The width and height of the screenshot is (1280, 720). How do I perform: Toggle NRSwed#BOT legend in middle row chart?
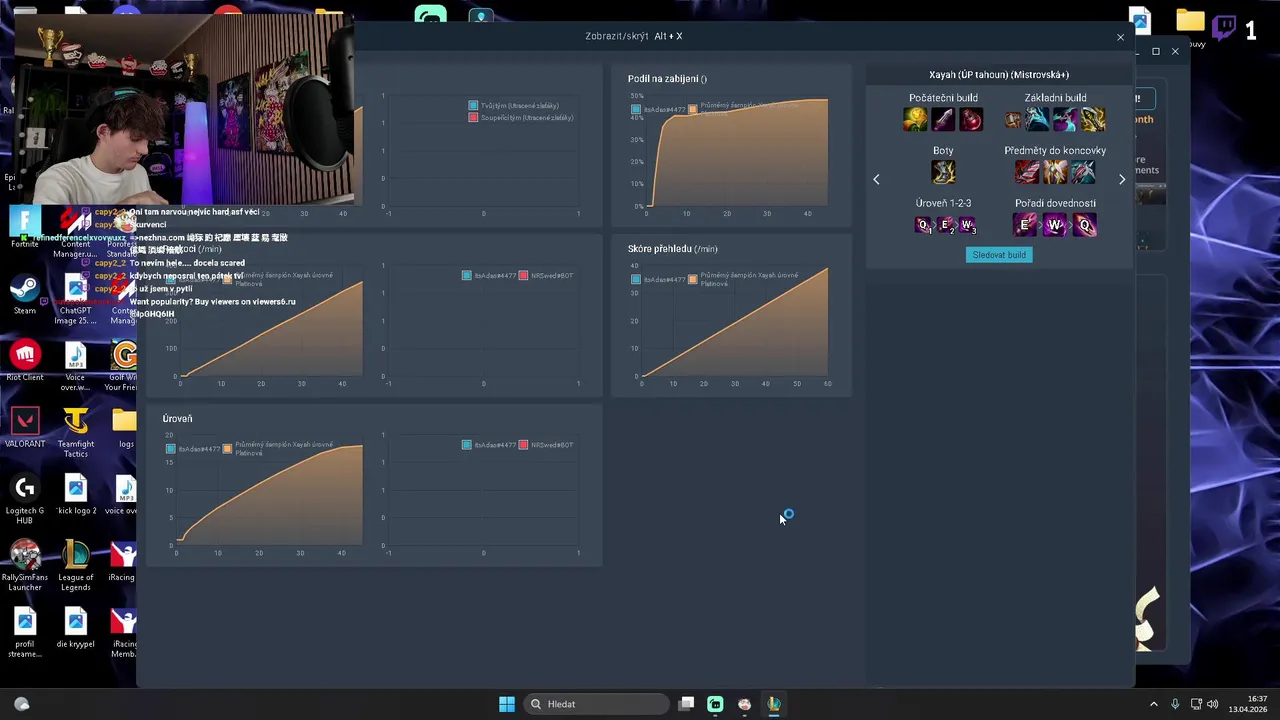point(546,275)
